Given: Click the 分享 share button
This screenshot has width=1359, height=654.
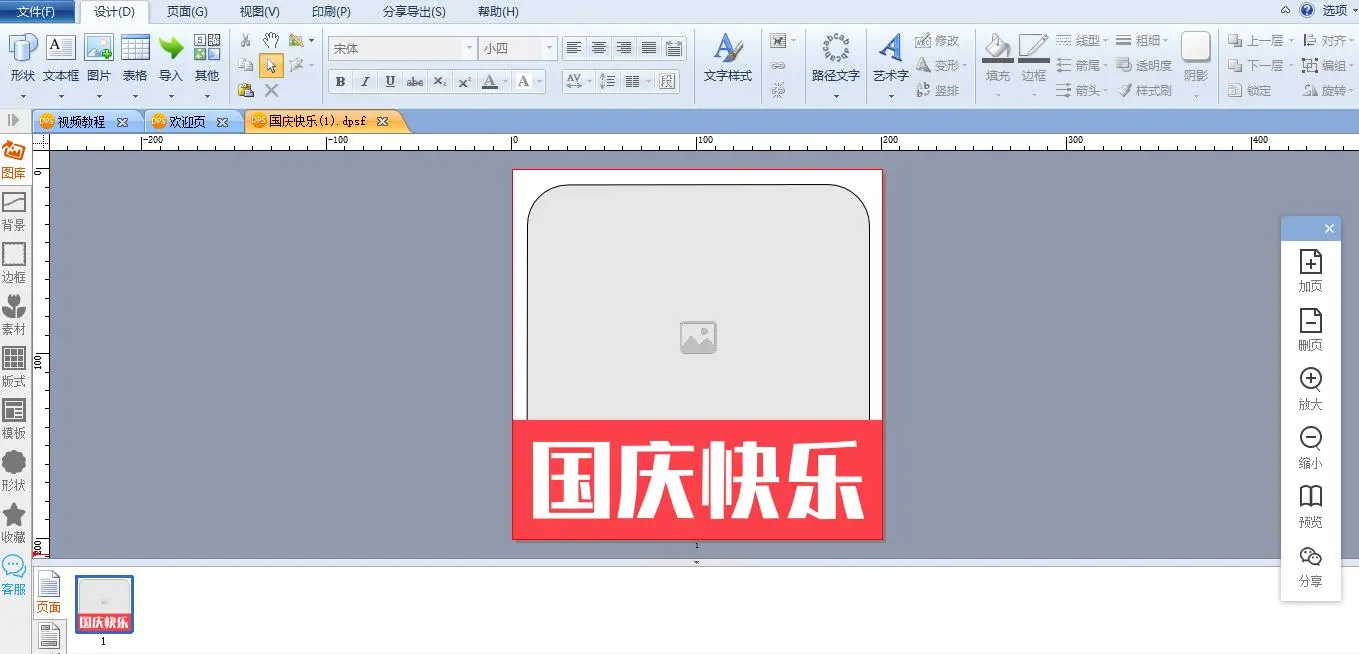Looking at the screenshot, I should point(1310,564).
